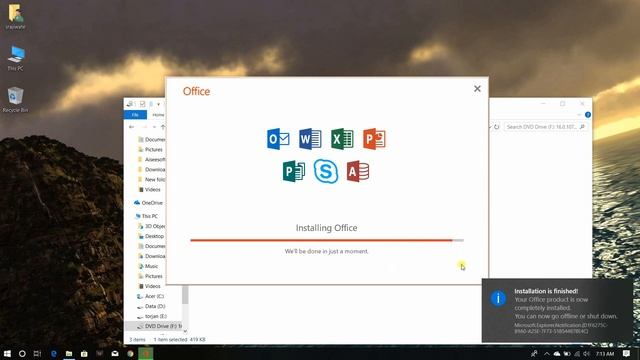Image resolution: width=640 pixels, height=360 pixels.
Task: Click the 7:13 AM taskbar clock
Action: coord(605,353)
